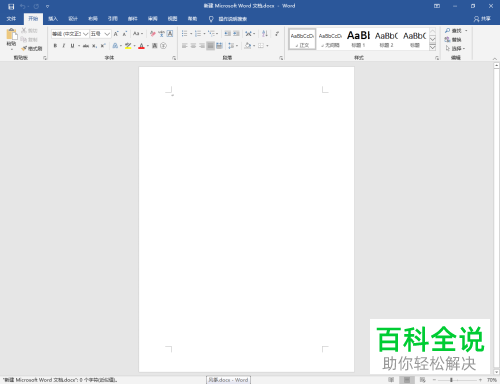The width and height of the screenshot is (500, 384).
Task: Open the File tab
Action: (x=11, y=19)
